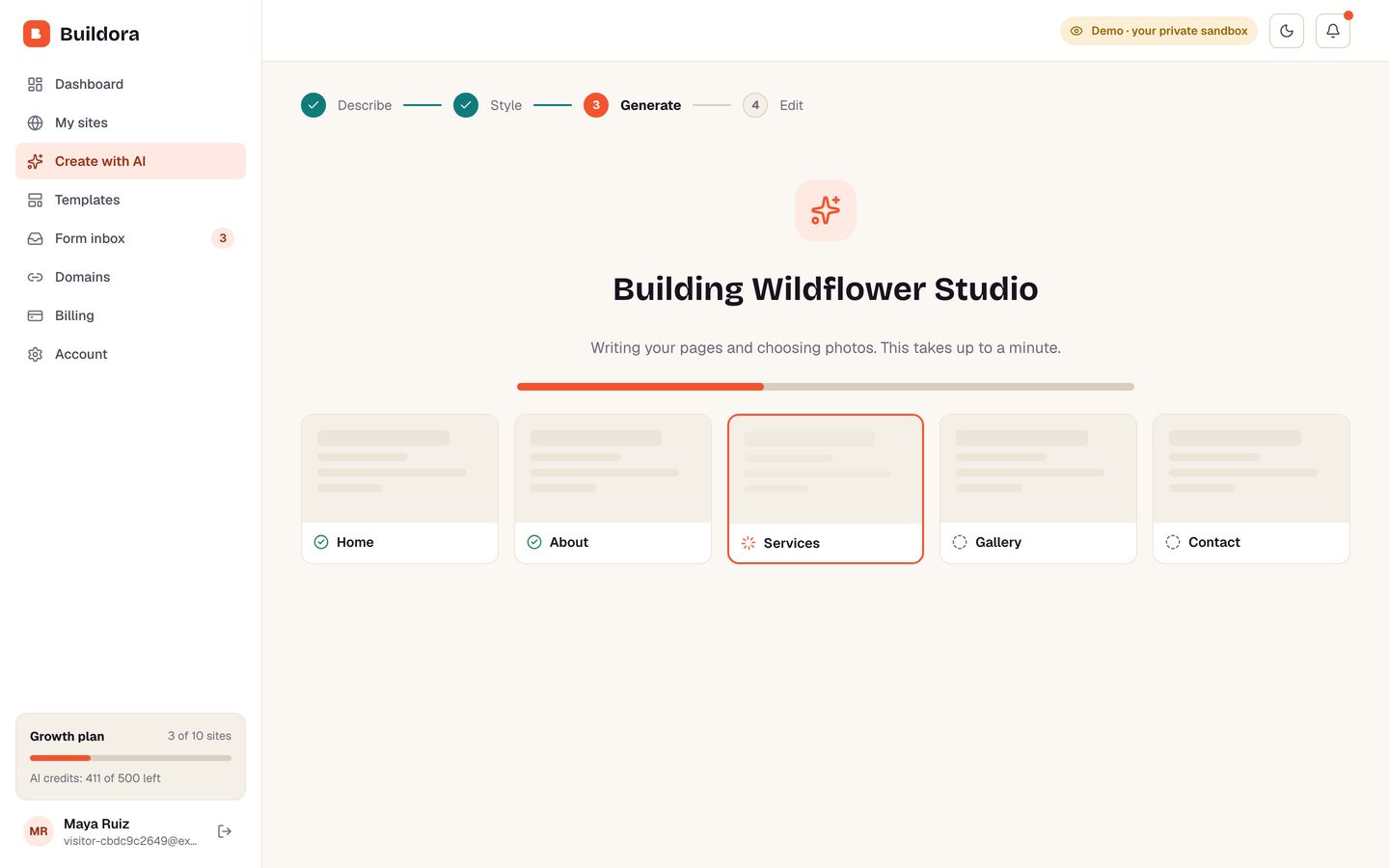
Task: Click the "3 of 10 sites" text
Action: coord(200,736)
